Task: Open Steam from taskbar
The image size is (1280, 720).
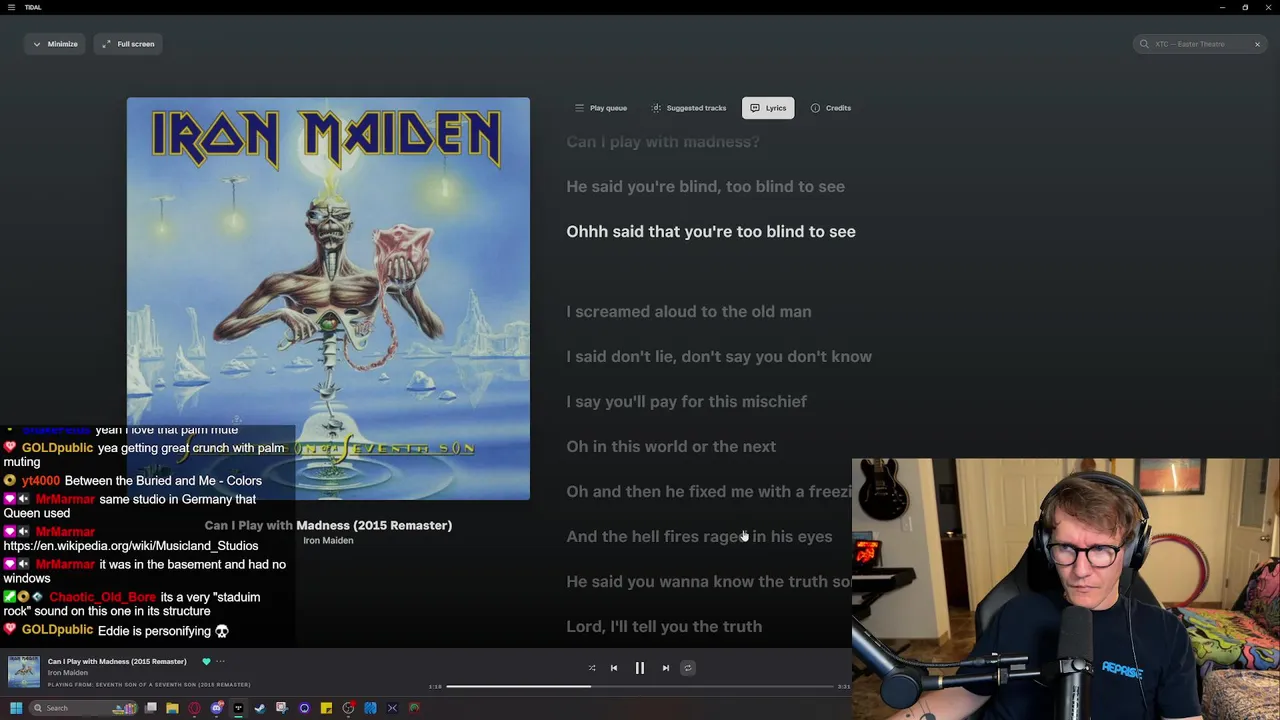Action: click(260, 708)
